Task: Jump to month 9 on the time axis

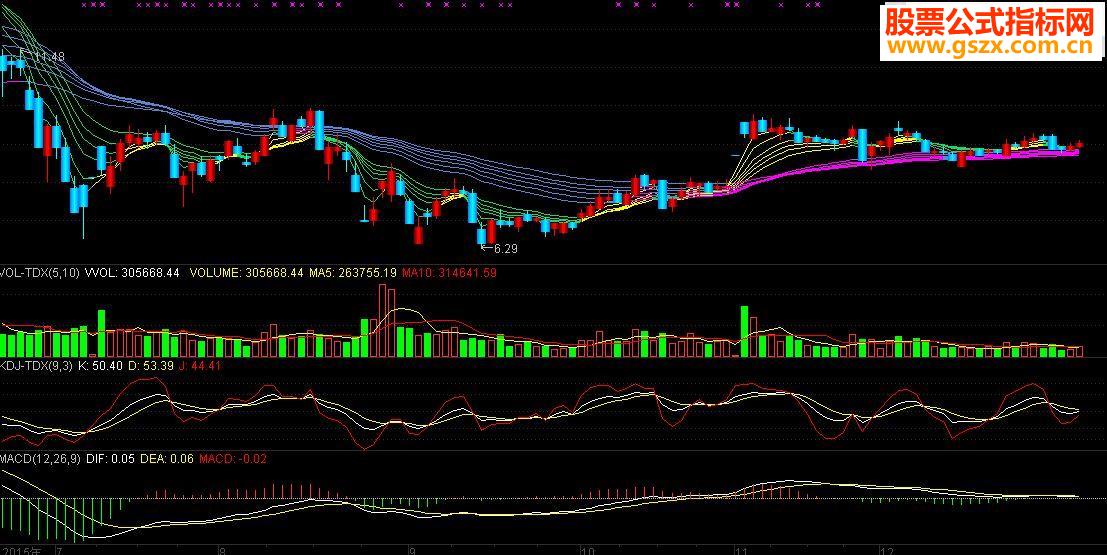Action: tap(412, 550)
